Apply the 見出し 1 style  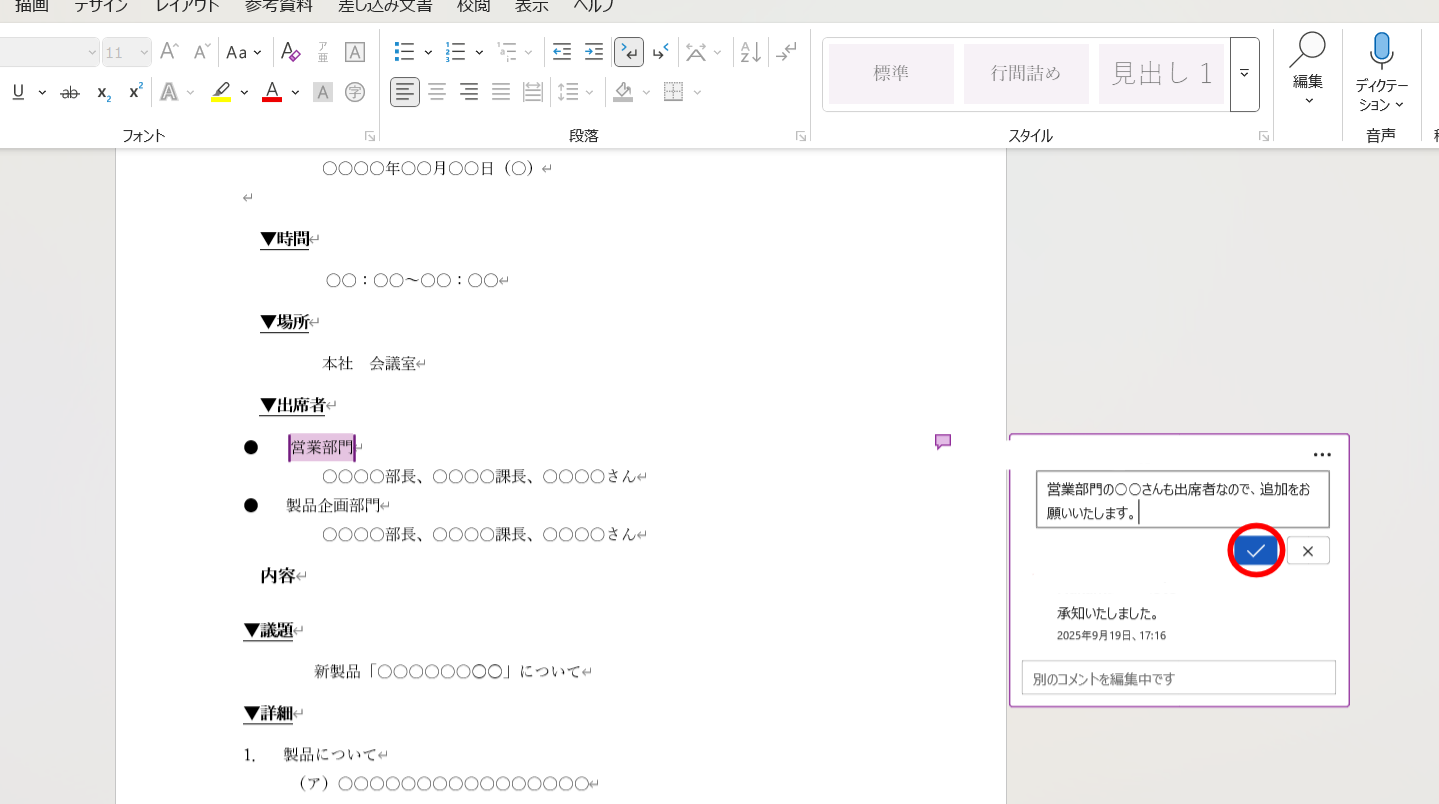[1161, 73]
